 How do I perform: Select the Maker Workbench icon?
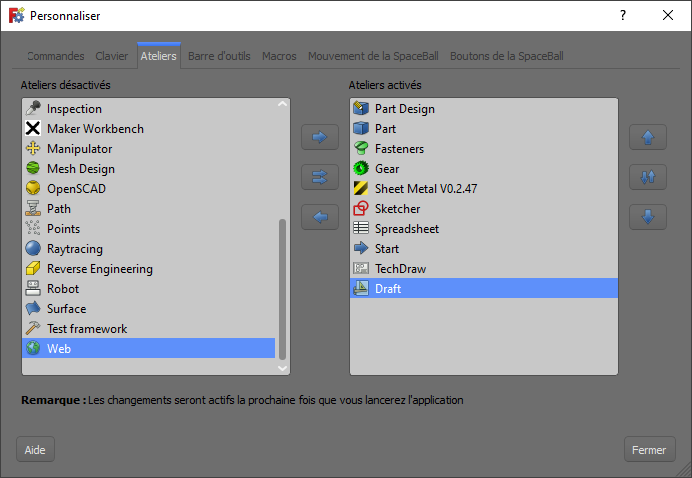(x=33, y=128)
